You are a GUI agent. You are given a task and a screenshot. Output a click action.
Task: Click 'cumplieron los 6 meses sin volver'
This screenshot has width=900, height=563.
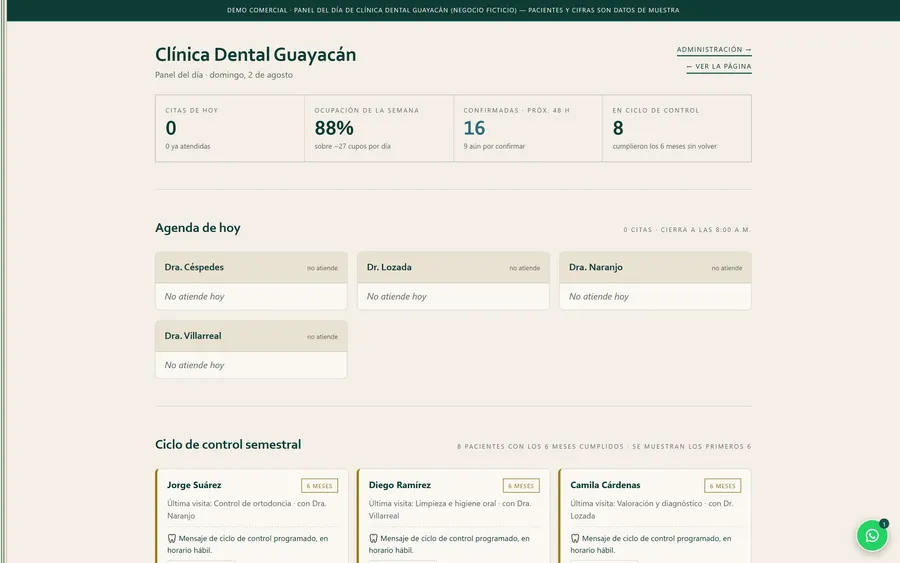pos(665,146)
